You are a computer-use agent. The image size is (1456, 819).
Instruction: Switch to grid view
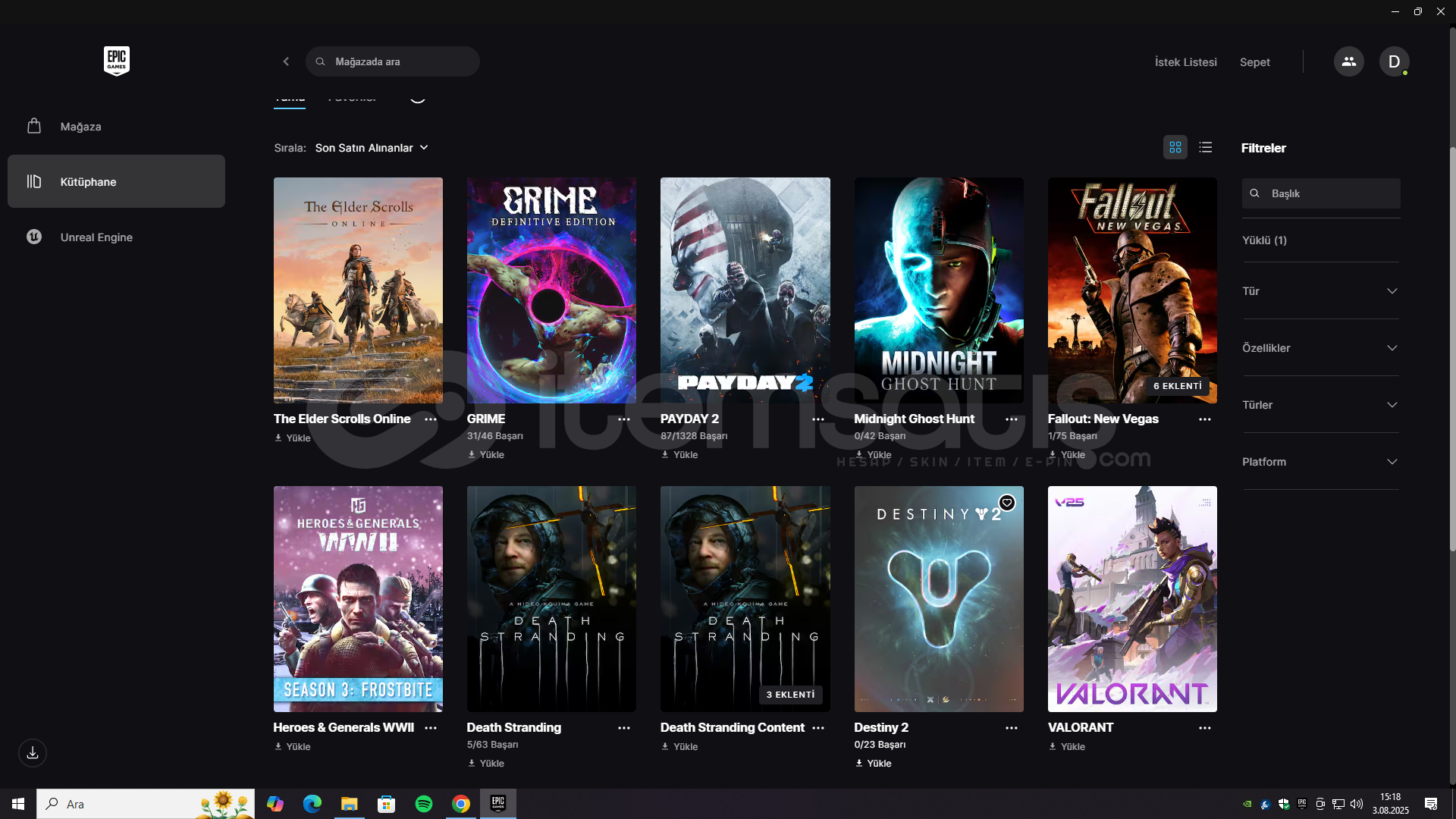[1175, 147]
